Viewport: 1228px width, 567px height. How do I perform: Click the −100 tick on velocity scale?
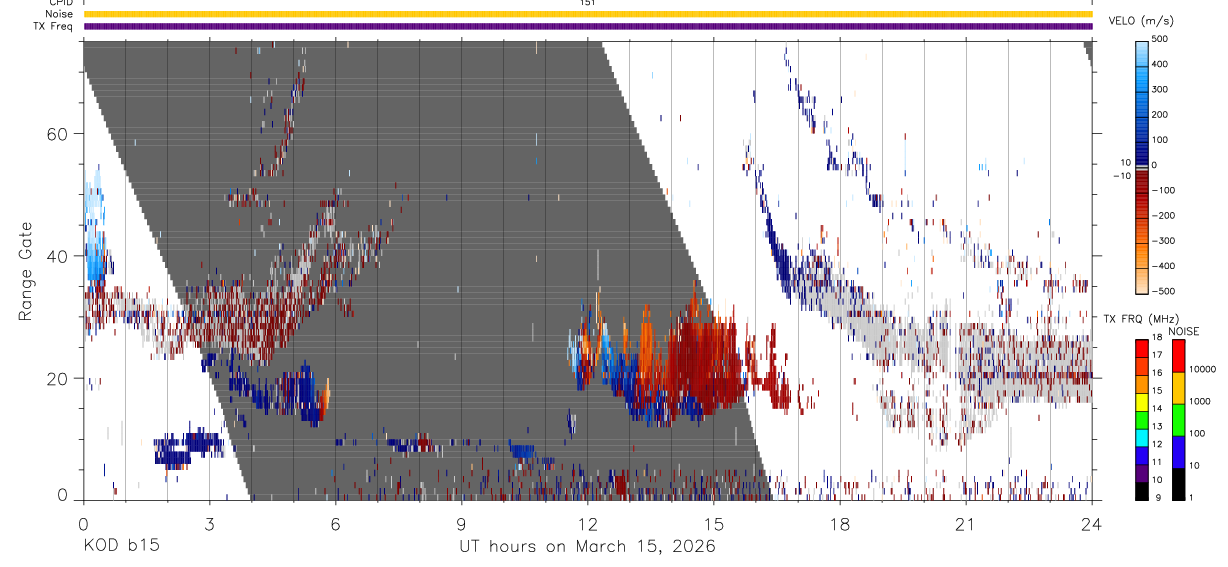coord(1165,191)
